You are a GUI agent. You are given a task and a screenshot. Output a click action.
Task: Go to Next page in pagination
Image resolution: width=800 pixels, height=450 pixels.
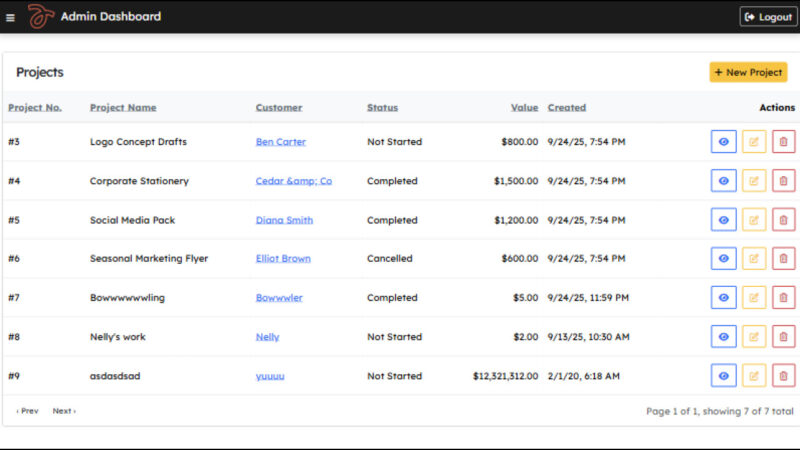click(x=64, y=411)
